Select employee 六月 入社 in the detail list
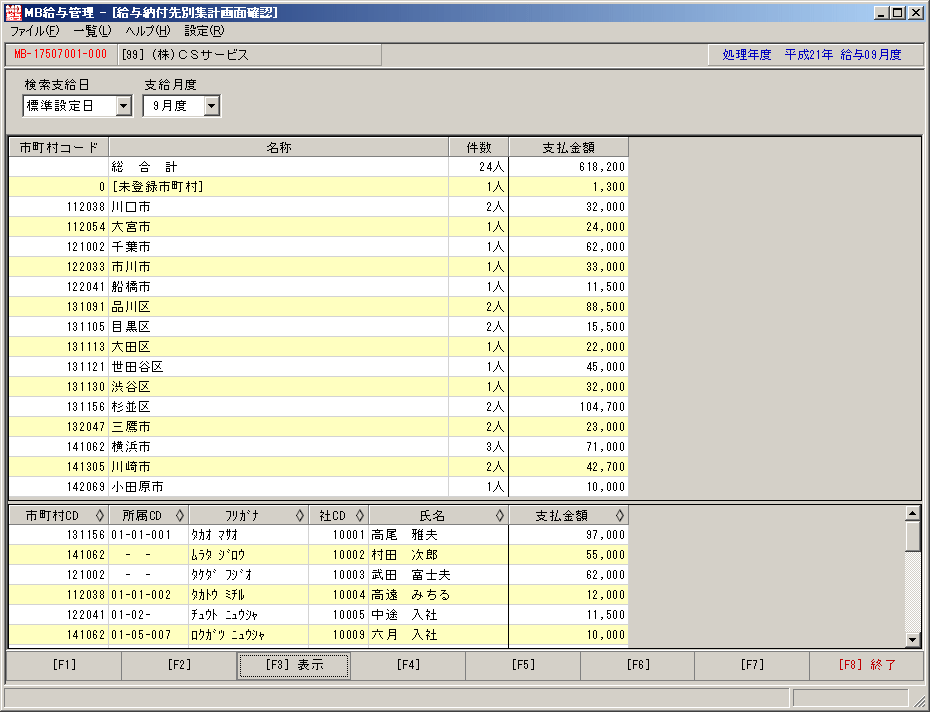 tap(319, 635)
